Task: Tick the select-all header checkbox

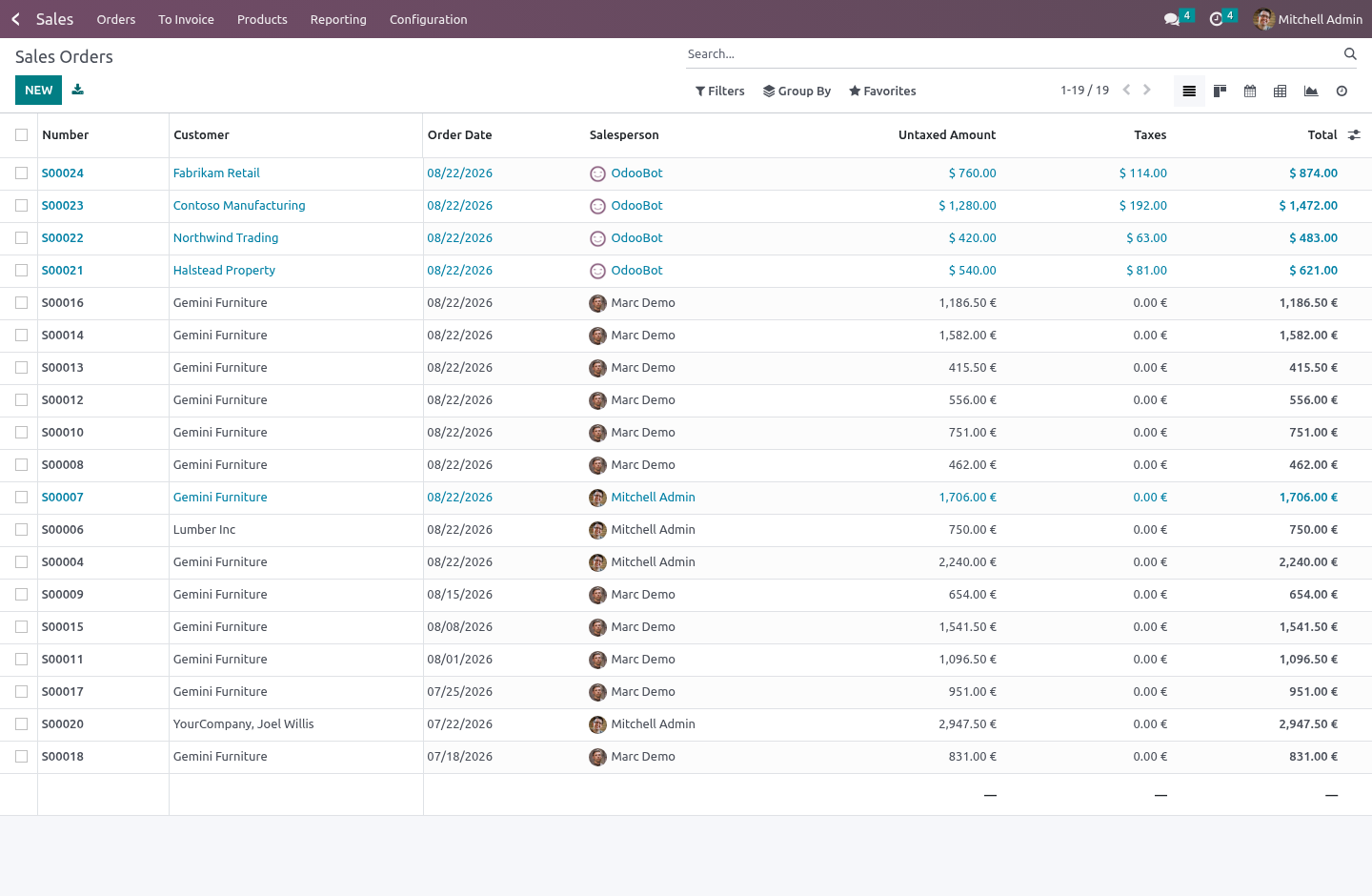Action: click(21, 135)
